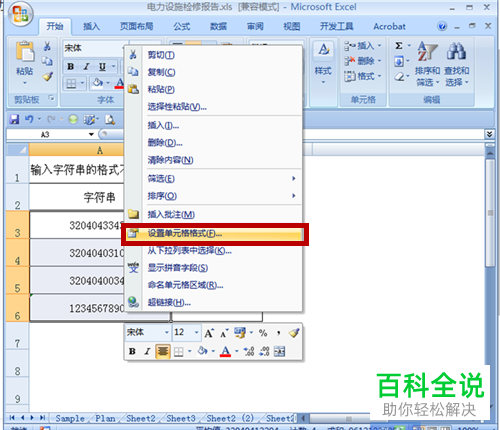Toggle Italic in the mini toolbar

[x=147, y=351]
